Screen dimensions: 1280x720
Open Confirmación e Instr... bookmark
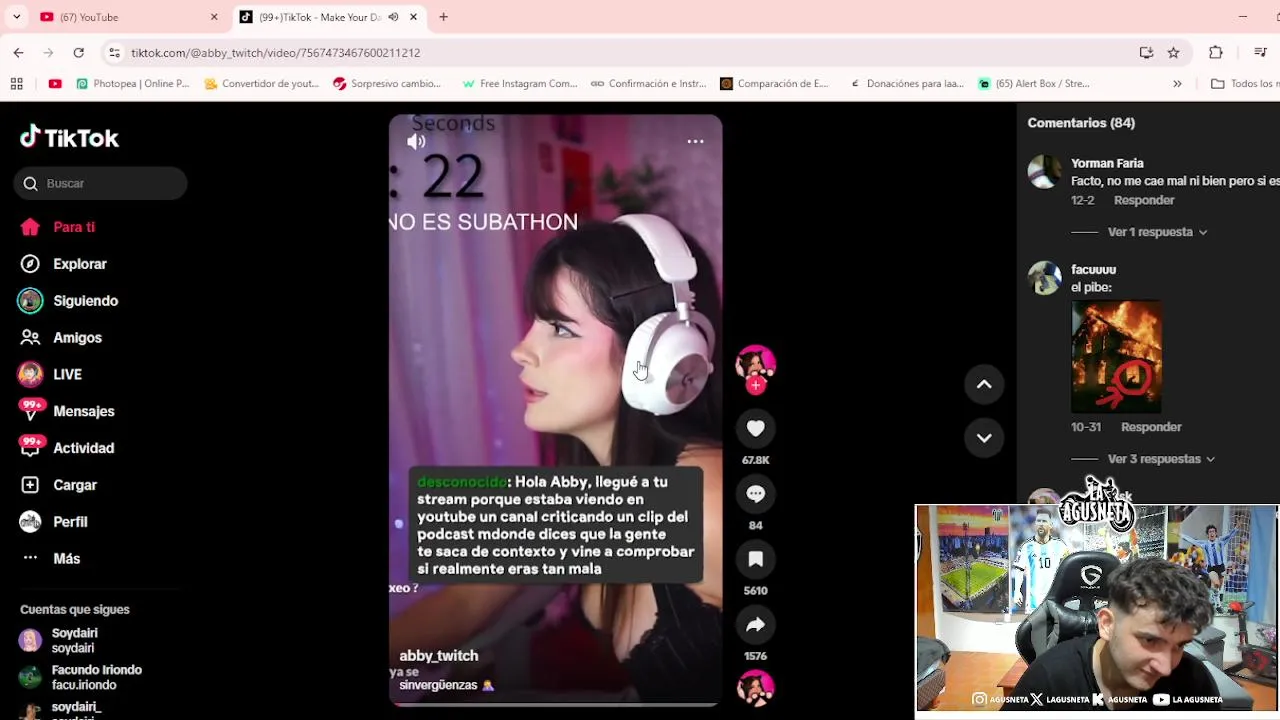[x=649, y=84]
